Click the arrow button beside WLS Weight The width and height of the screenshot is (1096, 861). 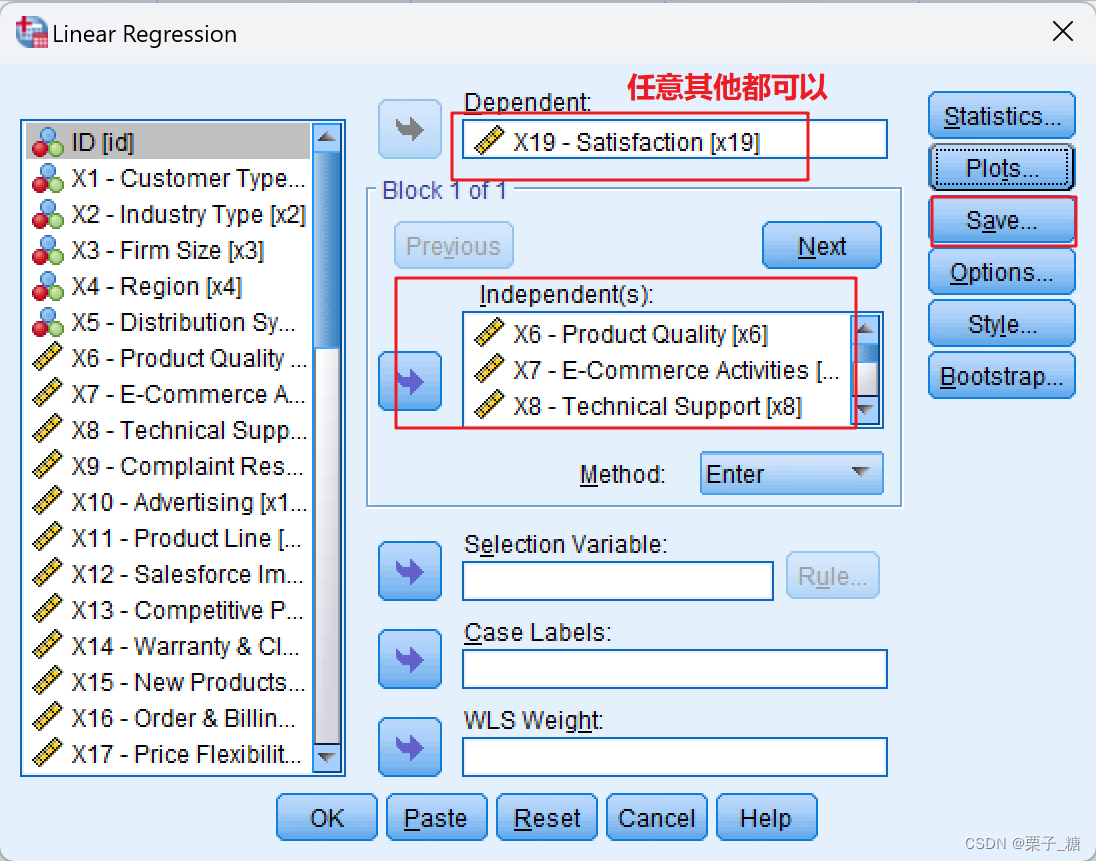click(x=410, y=747)
